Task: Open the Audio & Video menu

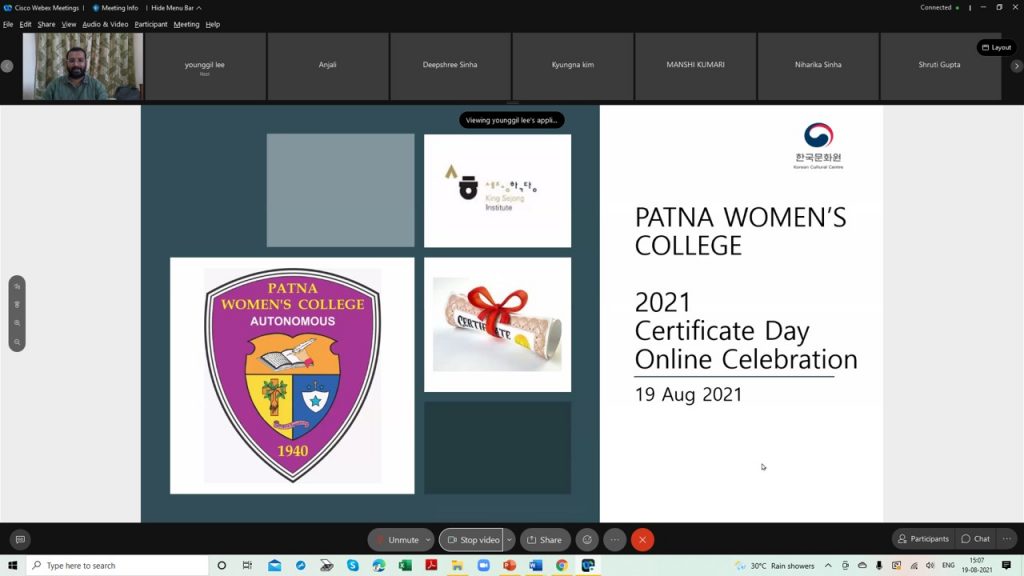Action: coord(105,24)
